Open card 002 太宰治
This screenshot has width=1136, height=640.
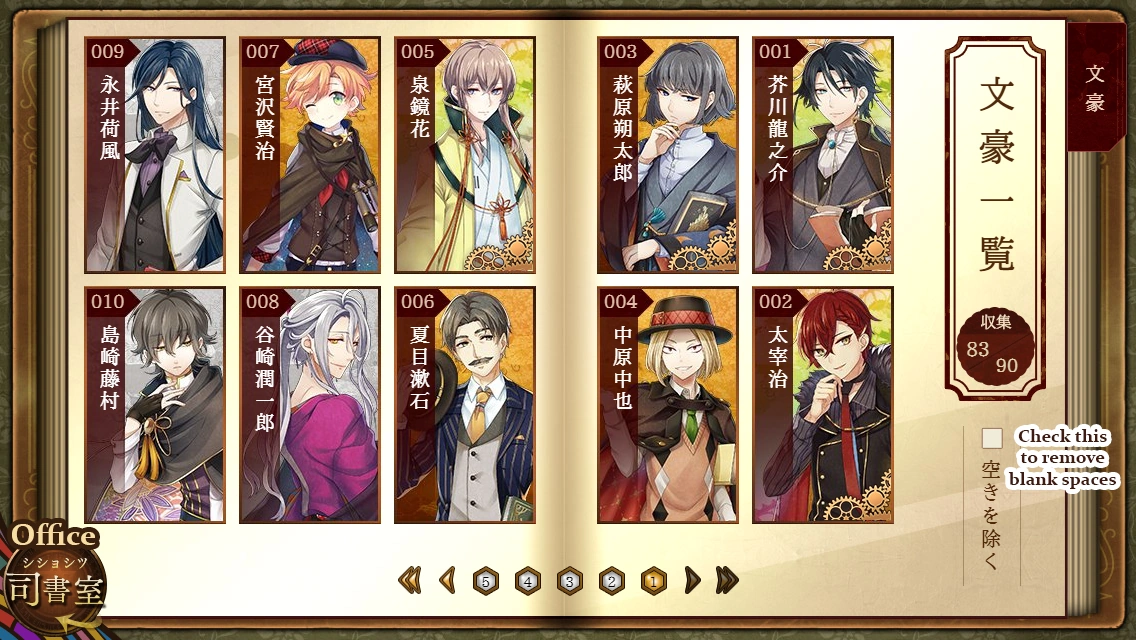click(822, 404)
